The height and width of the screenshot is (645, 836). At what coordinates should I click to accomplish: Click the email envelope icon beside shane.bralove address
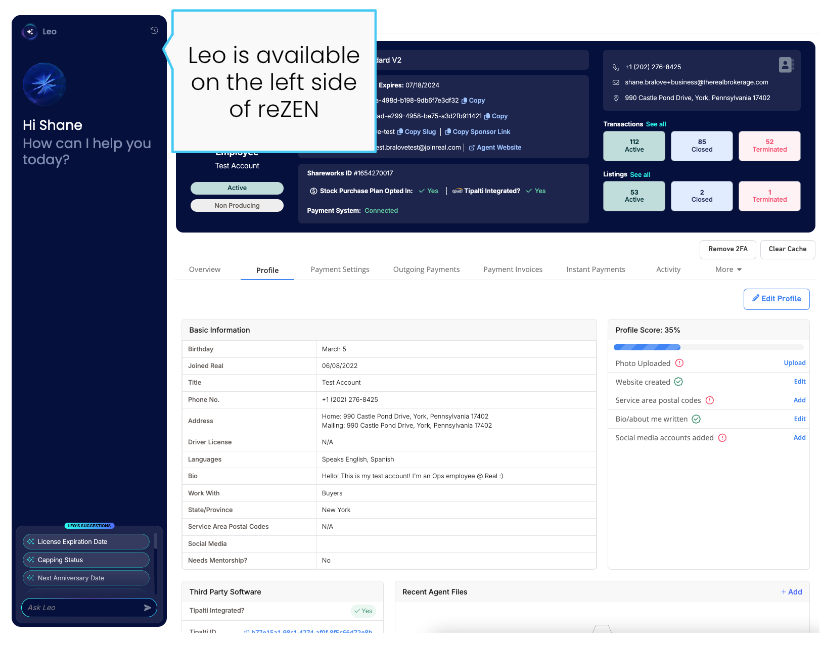click(615, 82)
